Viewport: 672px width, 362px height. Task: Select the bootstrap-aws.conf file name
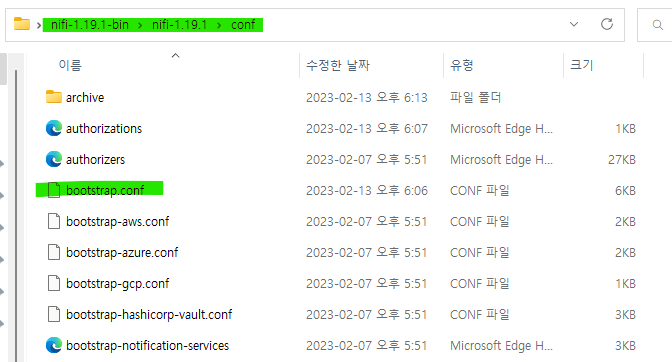[117, 221]
